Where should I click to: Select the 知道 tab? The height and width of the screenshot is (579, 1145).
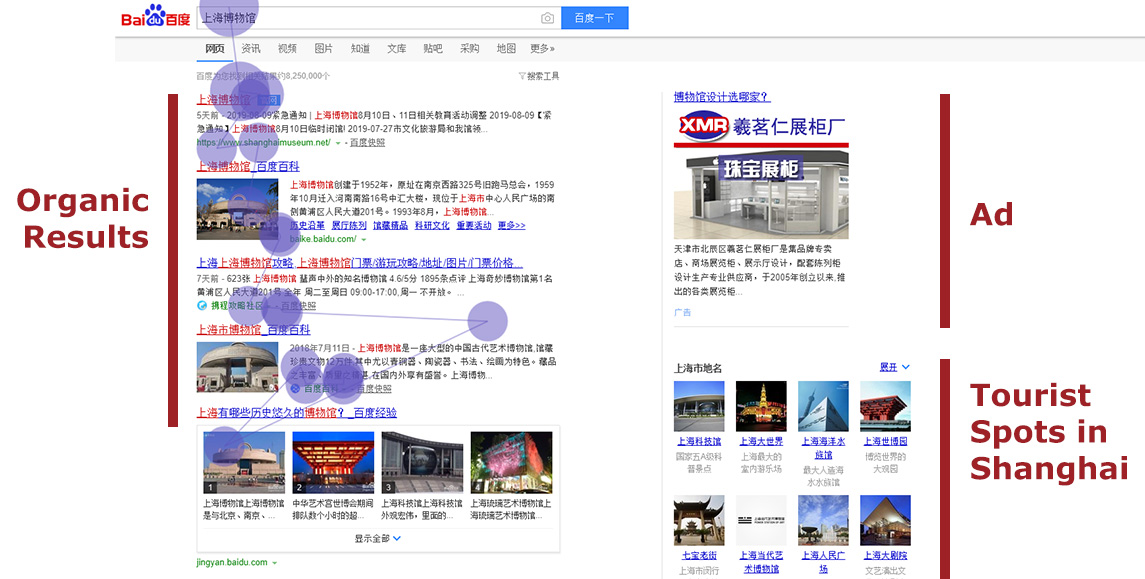coord(360,47)
